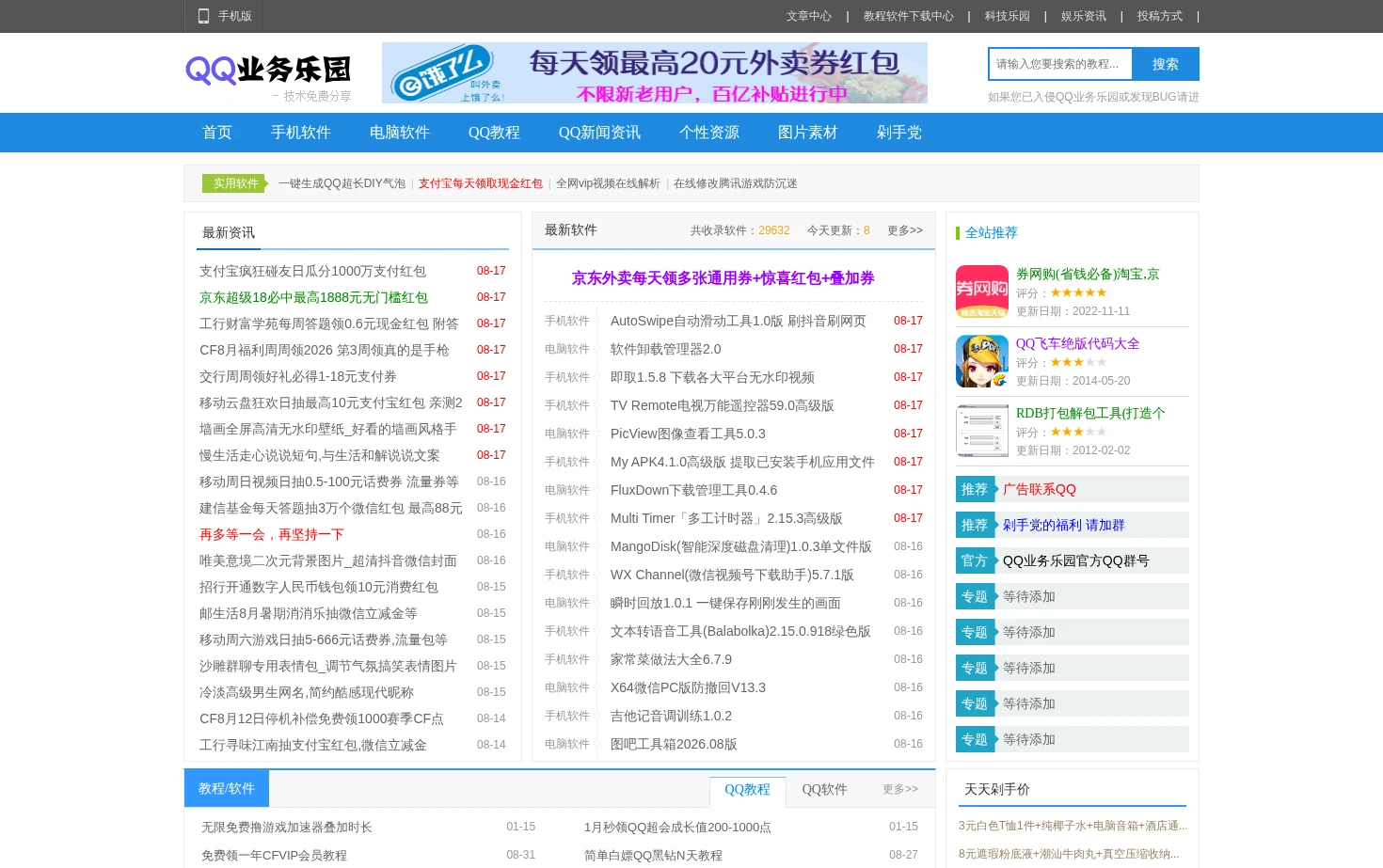Open 简单白嫖QQ黑钻N天教程 link

pos(653,856)
